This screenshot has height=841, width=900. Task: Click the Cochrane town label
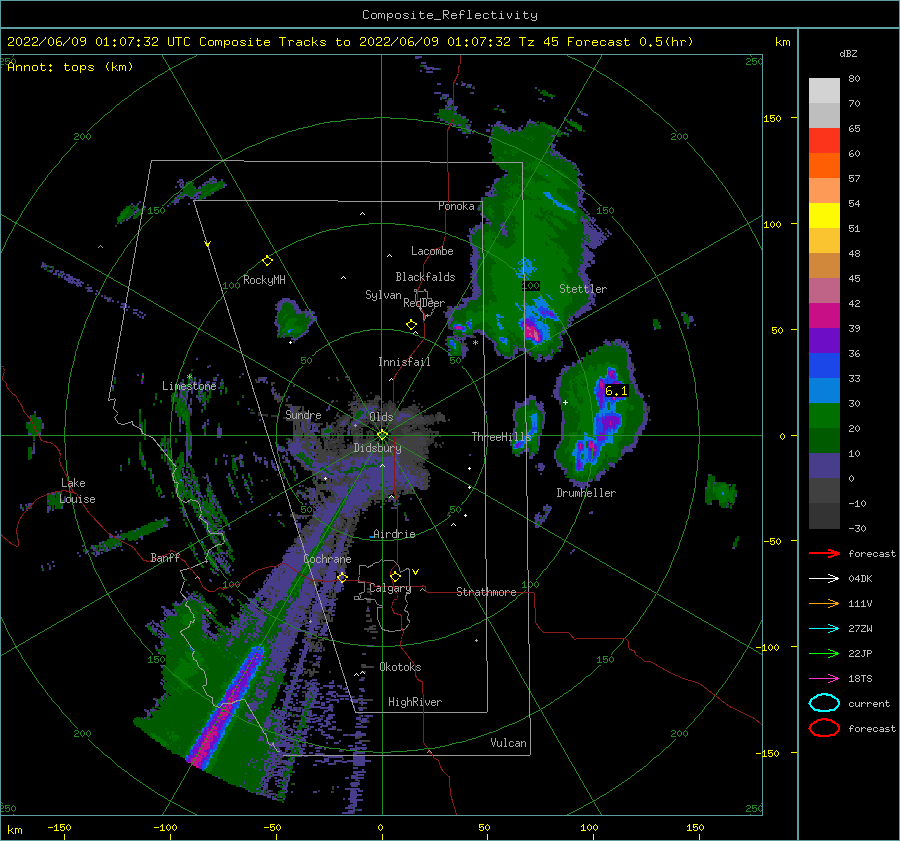(327, 559)
